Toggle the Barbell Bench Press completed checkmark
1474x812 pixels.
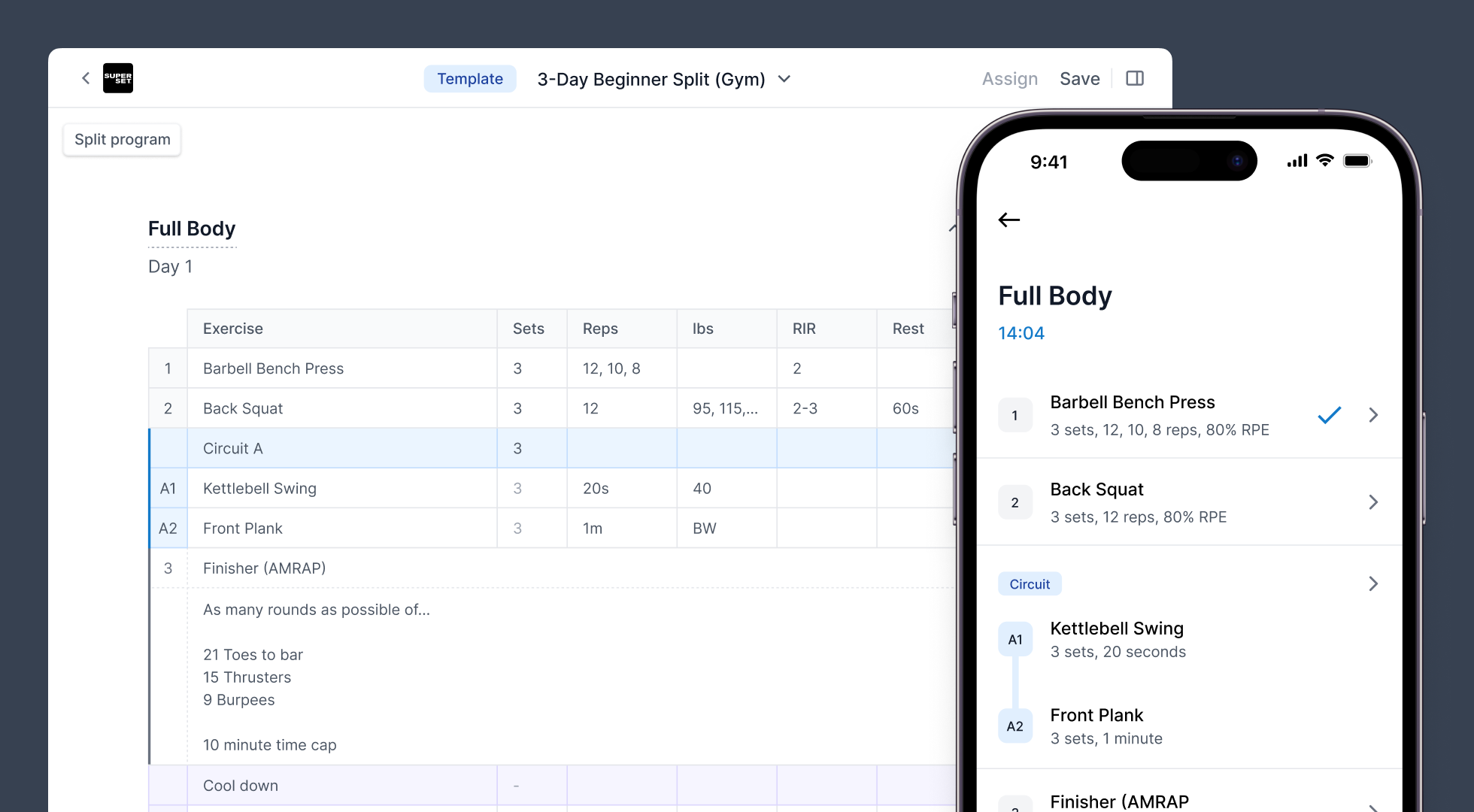tap(1329, 415)
